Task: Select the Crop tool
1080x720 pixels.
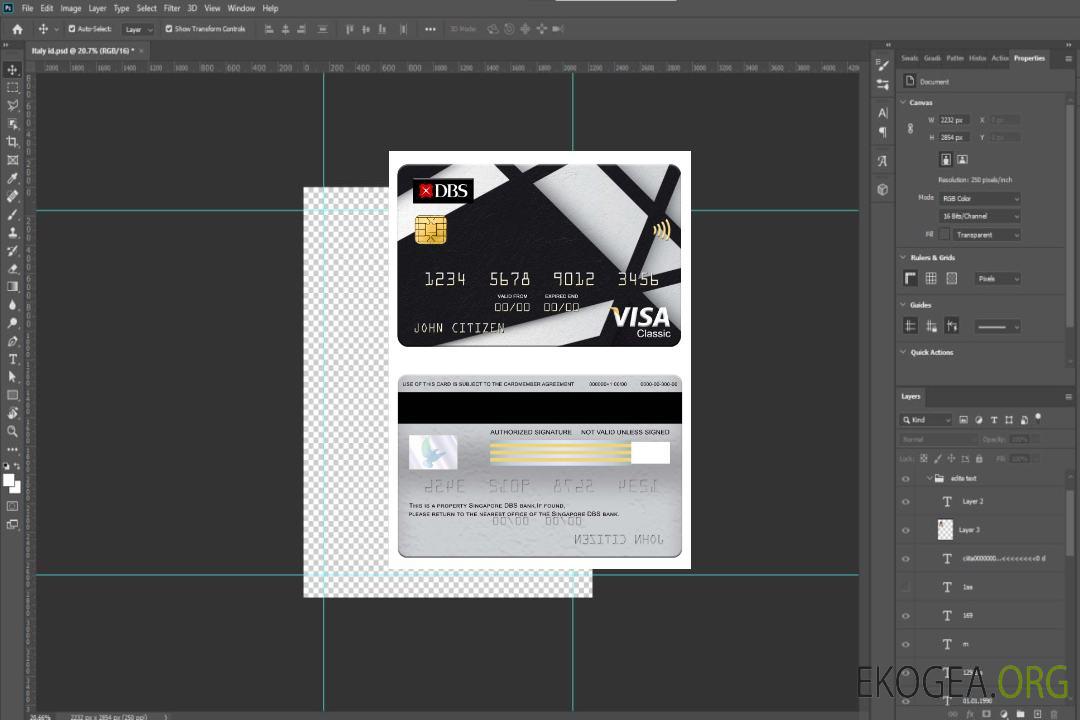Action: 12,142
